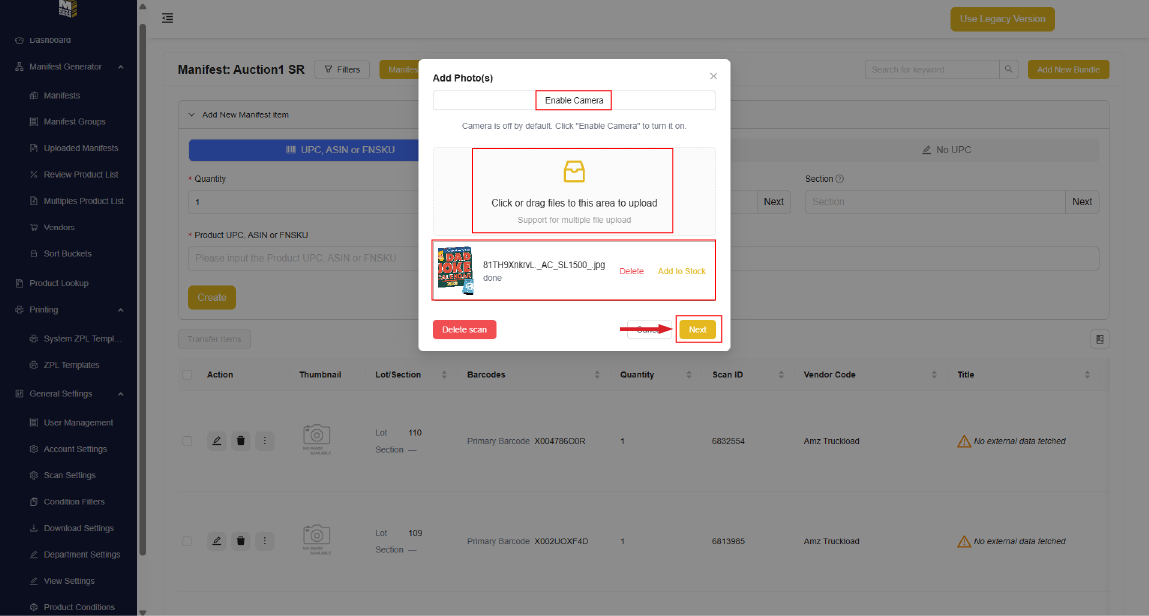Click the column settings icon above the table

1099,340
